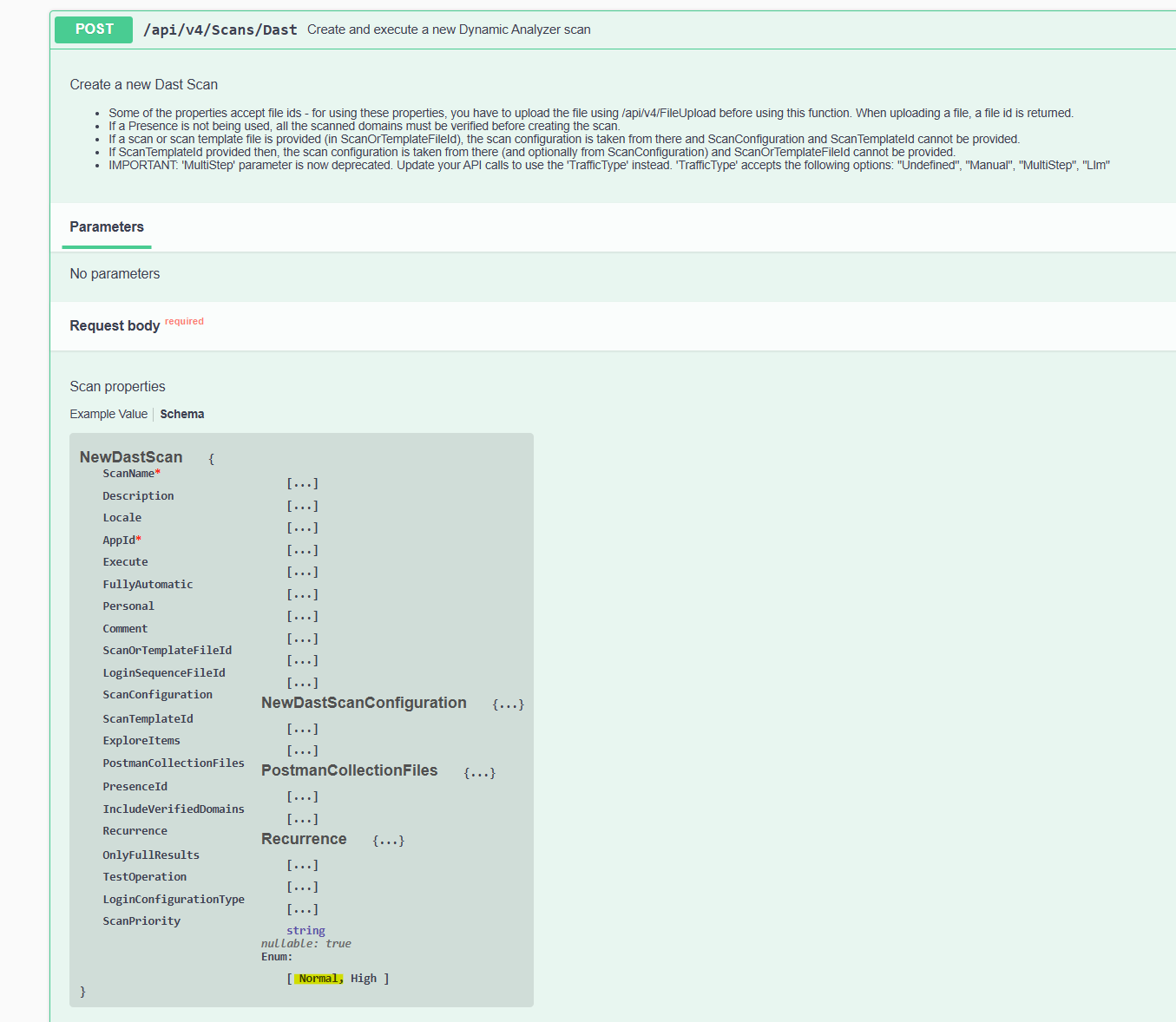The image size is (1176, 1022).
Task: Collapse the /api/v4/Scans/Dast endpoint path
Action: (220, 29)
